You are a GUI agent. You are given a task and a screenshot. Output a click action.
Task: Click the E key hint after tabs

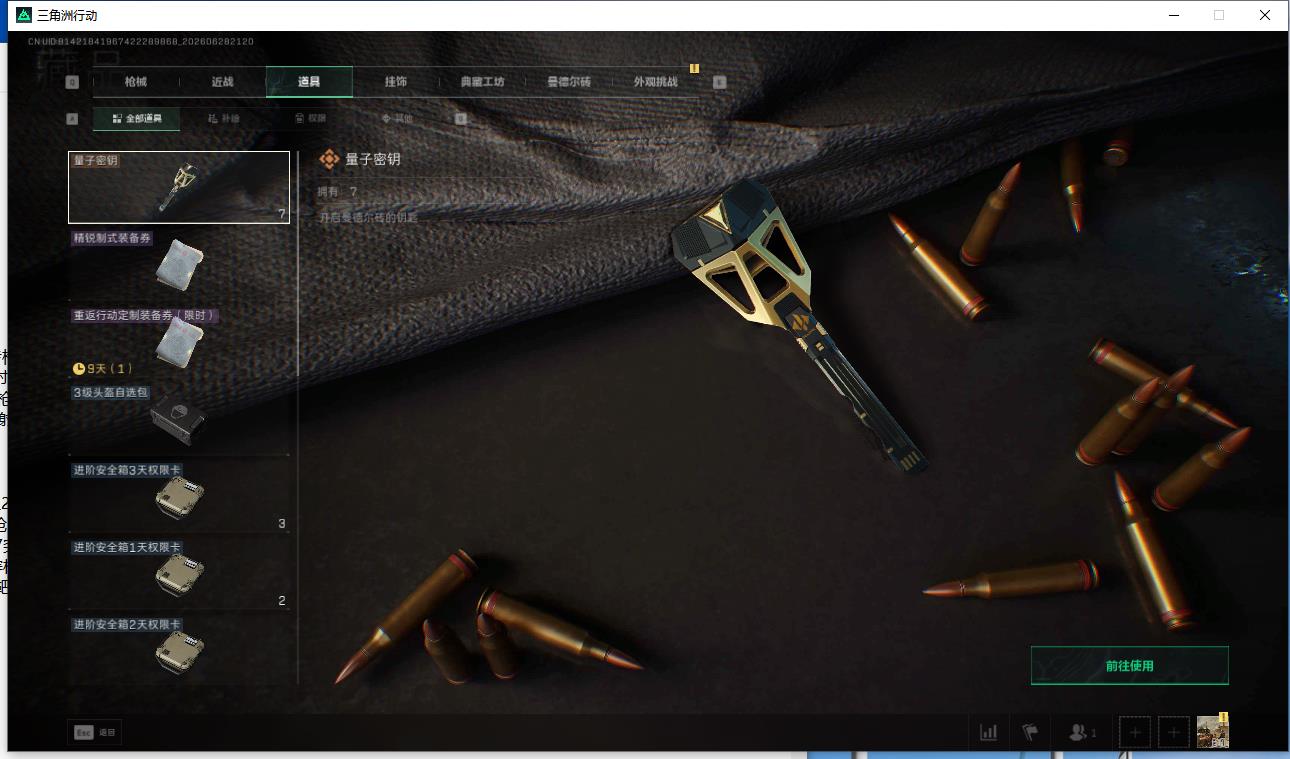[719, 82]
